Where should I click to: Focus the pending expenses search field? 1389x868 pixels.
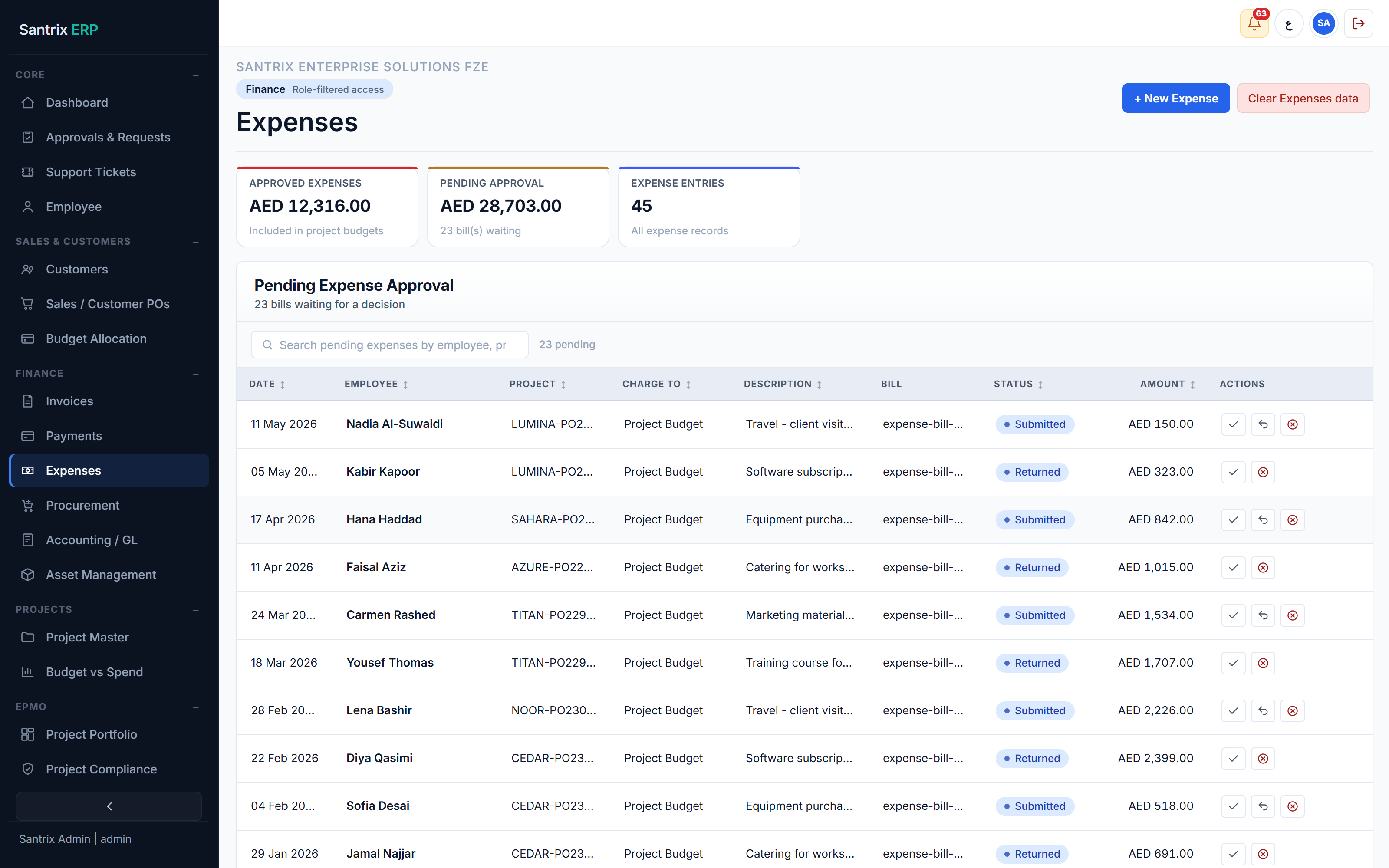pos(390,345)
